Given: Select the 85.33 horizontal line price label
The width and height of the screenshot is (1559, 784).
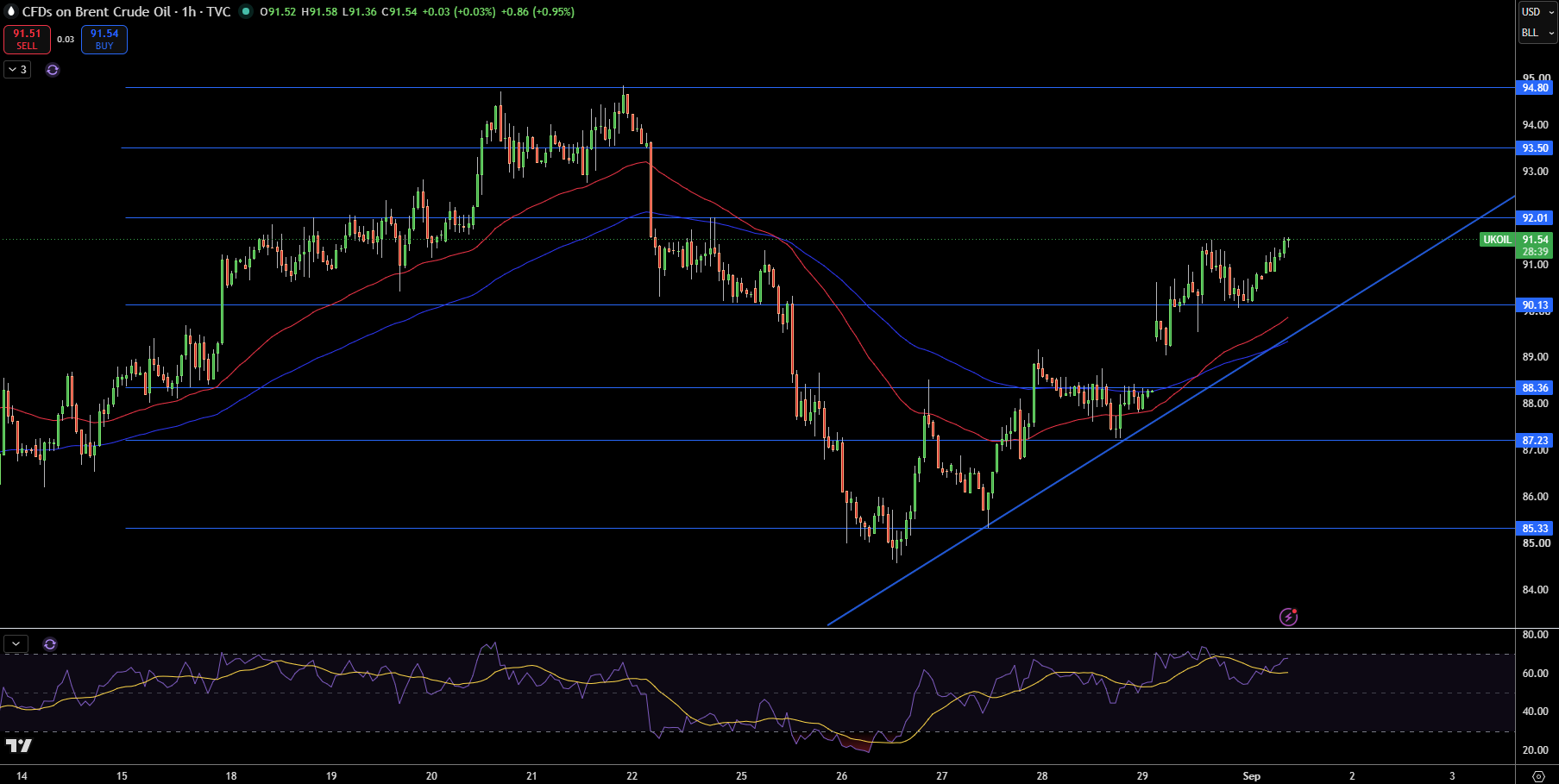Looking at the screenshot, I should pyautogui.click(x=1535, y=529).
